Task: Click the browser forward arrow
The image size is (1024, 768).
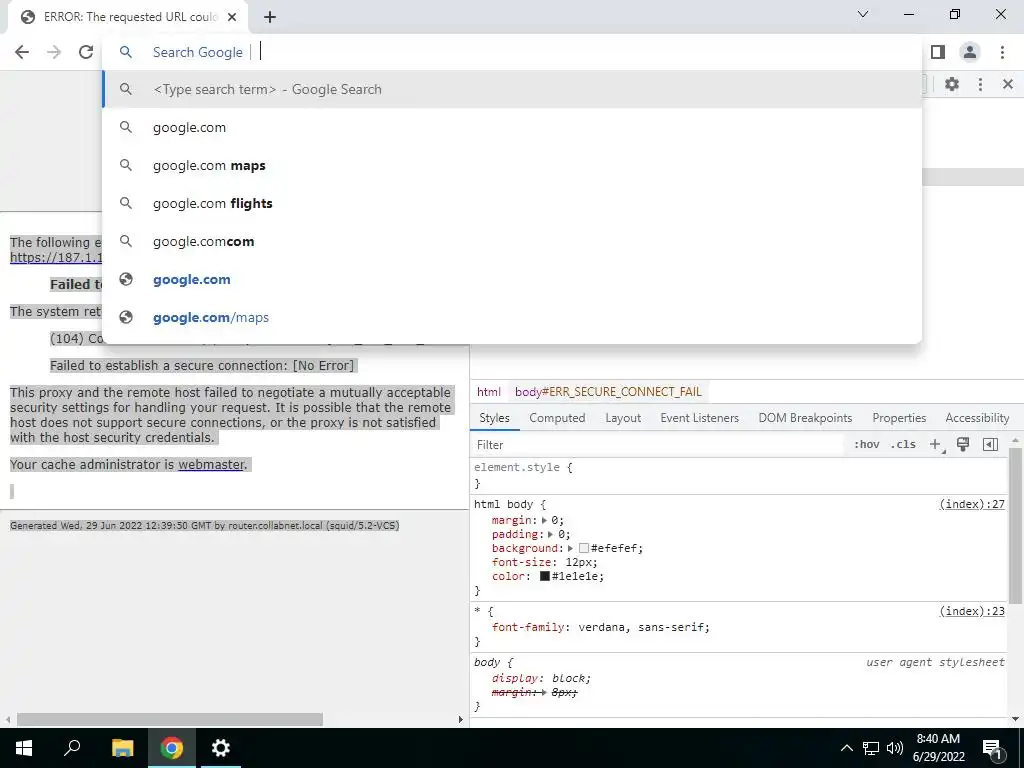Action: (54, 52)
